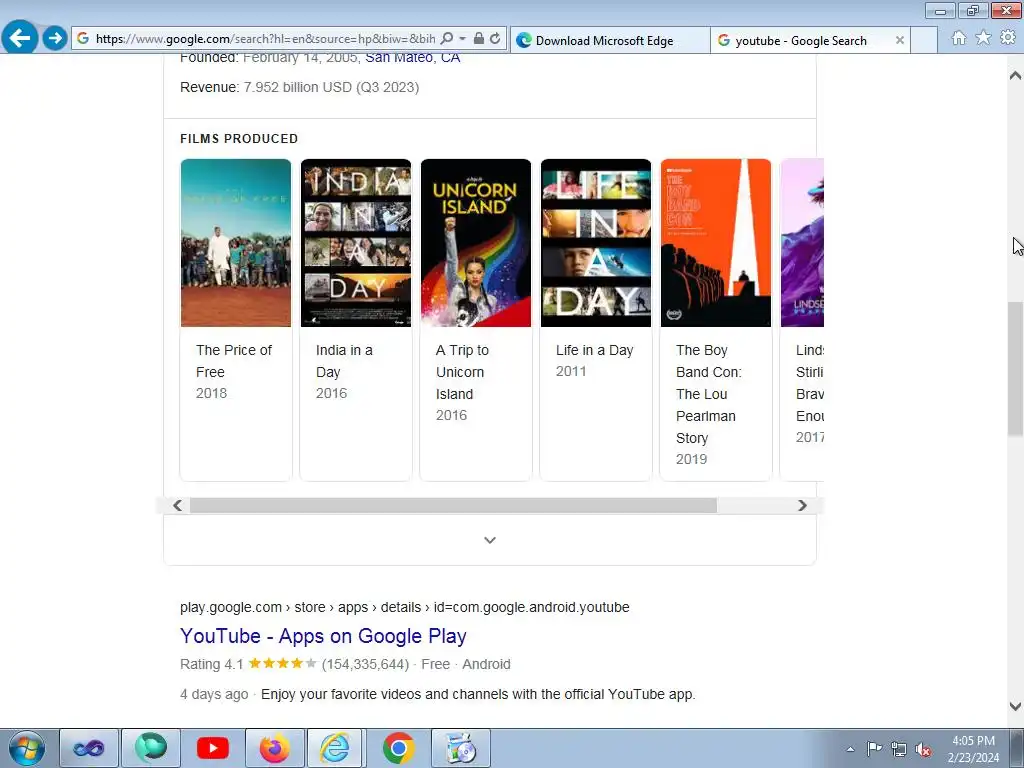Screen dimensions: 1024x768
Task: Click the page scrollbar down arrow
Action: coord(1015,706)
